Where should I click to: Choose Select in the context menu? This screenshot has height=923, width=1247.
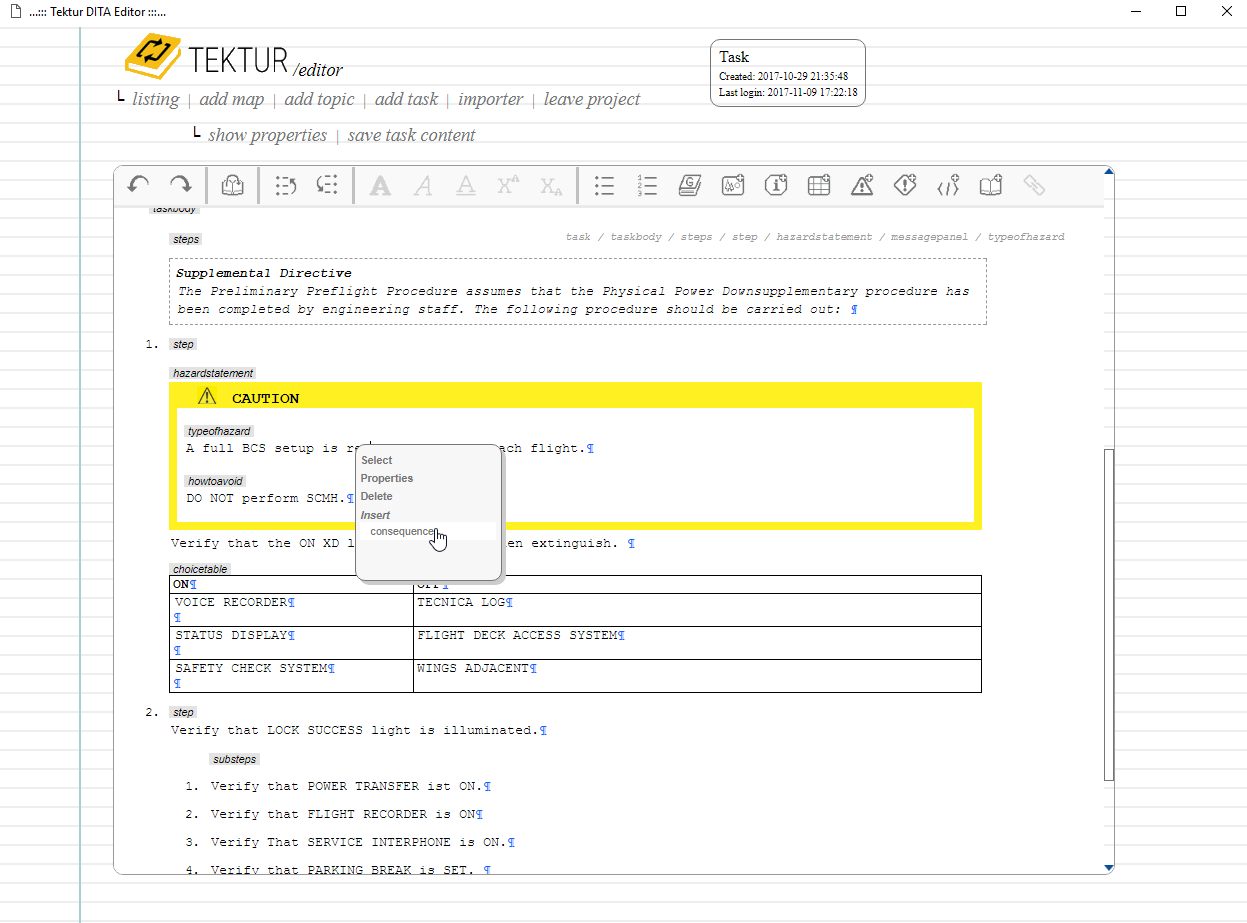coord(377,460)
